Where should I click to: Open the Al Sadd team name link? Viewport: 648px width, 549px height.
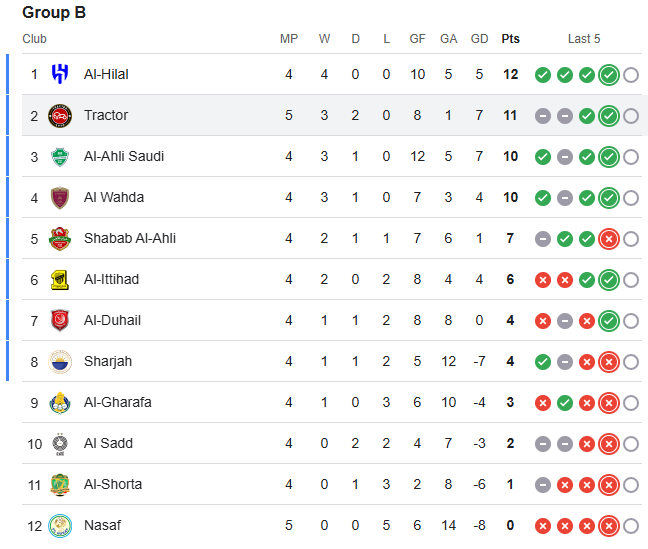point(108,443)
